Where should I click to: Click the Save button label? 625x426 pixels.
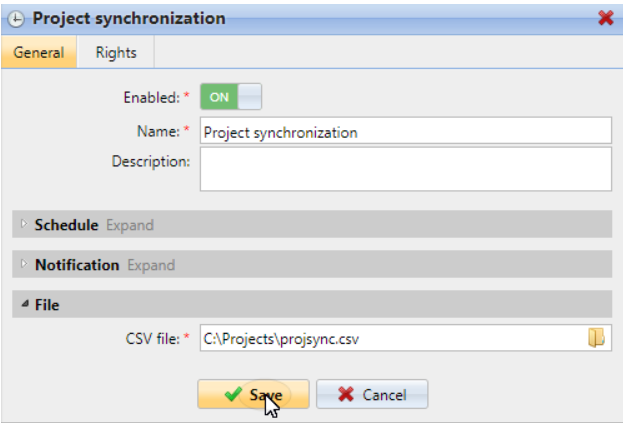pyautogui.click(x=265, y=395)
